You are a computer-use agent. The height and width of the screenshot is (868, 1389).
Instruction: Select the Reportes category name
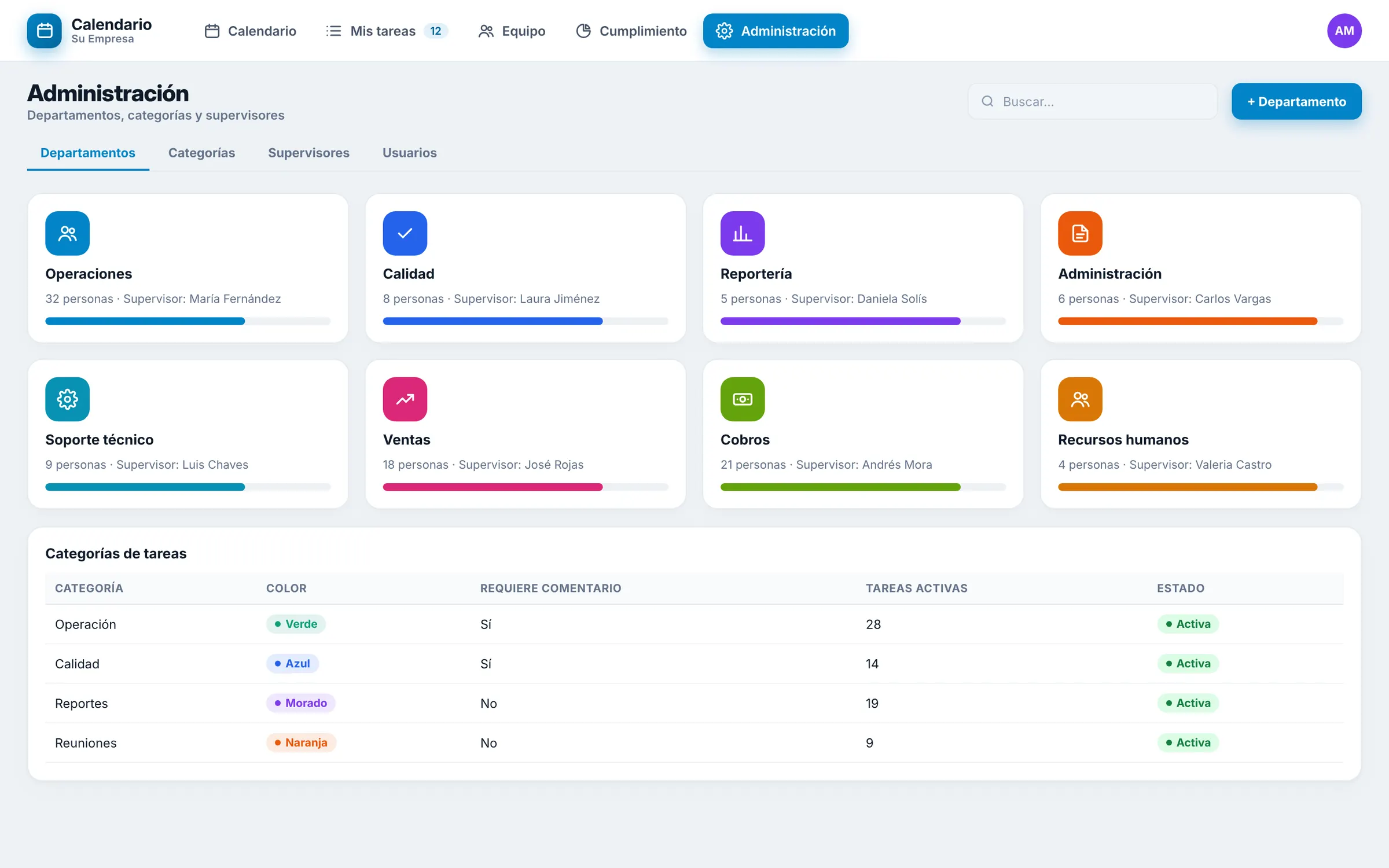pos(82,703)
